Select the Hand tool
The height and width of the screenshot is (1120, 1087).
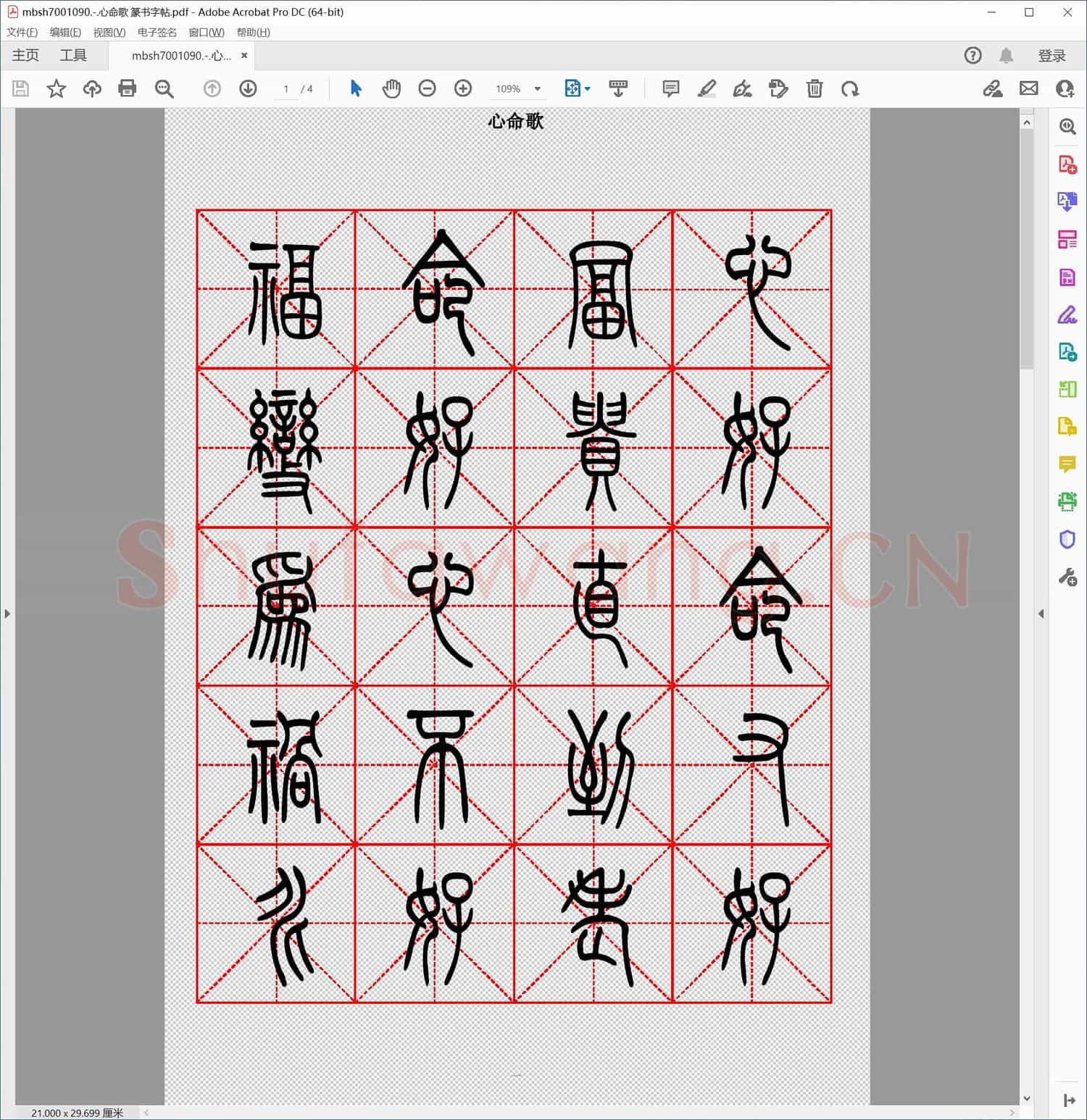click(x=391, y=88)
